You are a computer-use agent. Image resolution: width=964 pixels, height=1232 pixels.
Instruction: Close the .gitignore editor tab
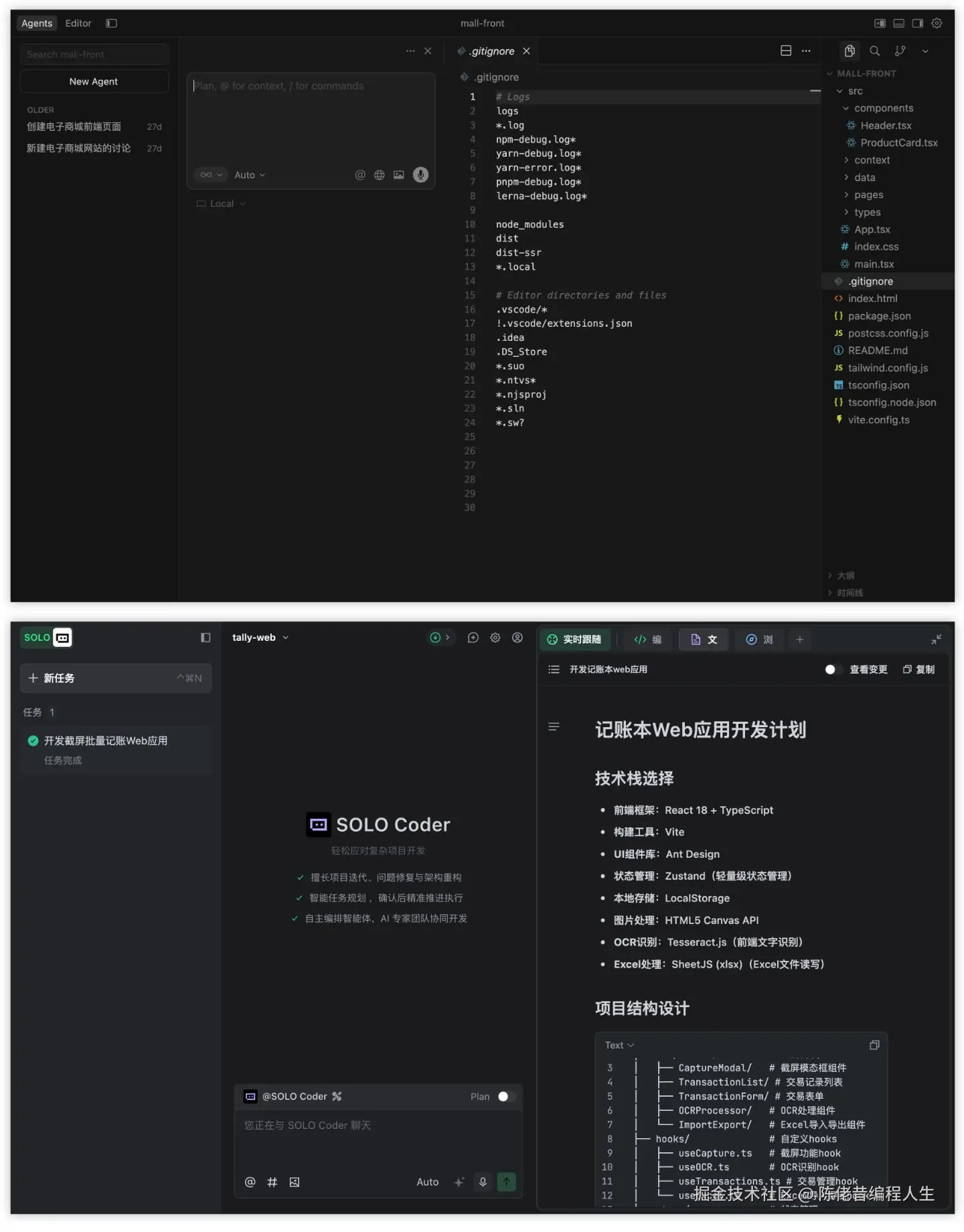tap(526, 51)
